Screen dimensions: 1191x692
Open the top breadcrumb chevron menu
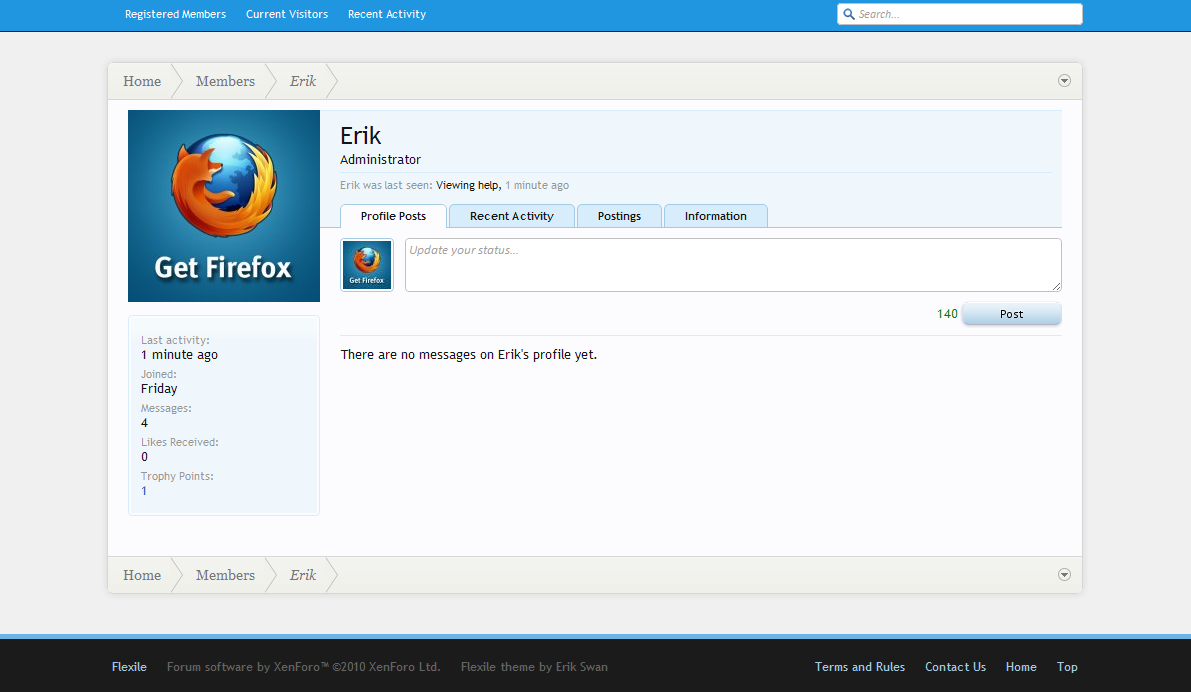click(x=1064, y=80)
